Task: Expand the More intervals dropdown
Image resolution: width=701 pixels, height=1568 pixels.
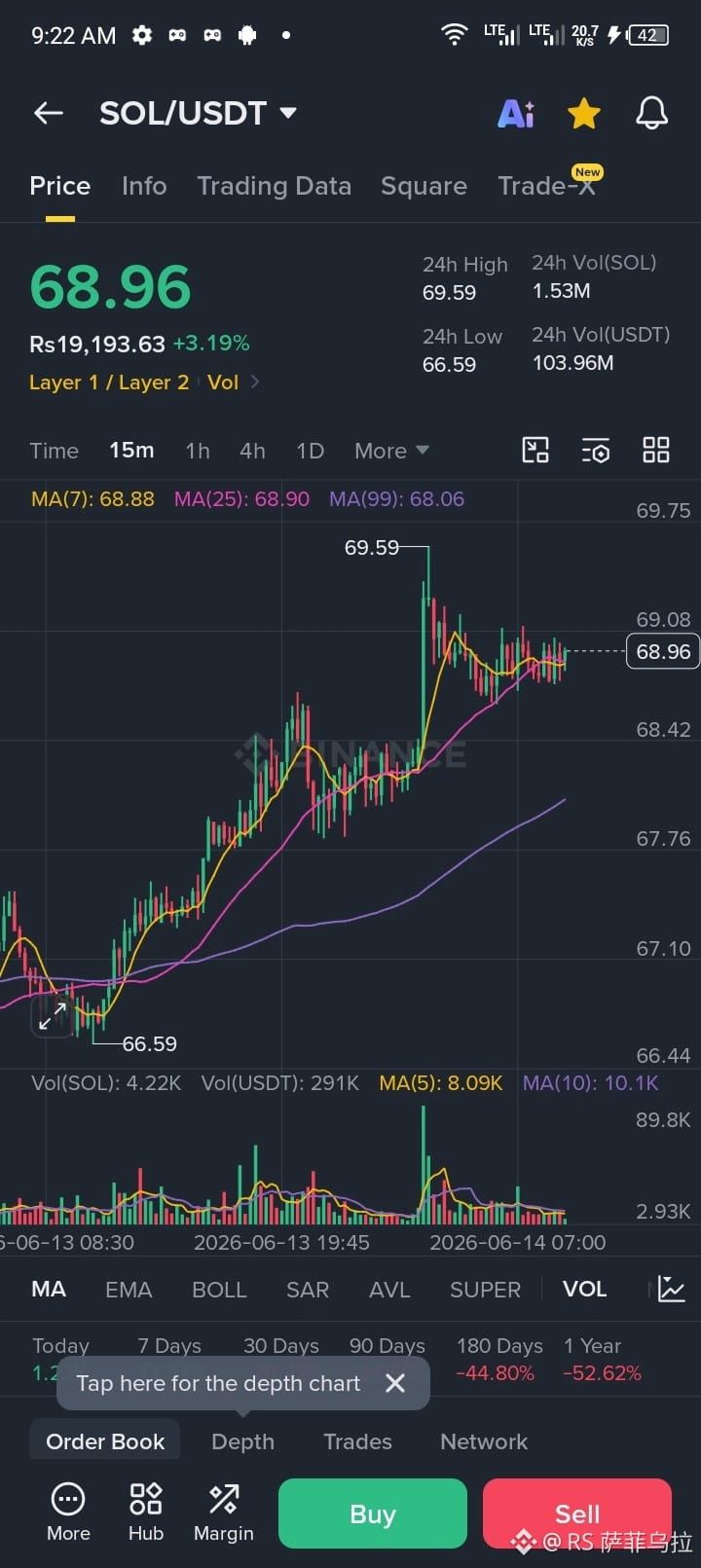Action: (391, 451)
